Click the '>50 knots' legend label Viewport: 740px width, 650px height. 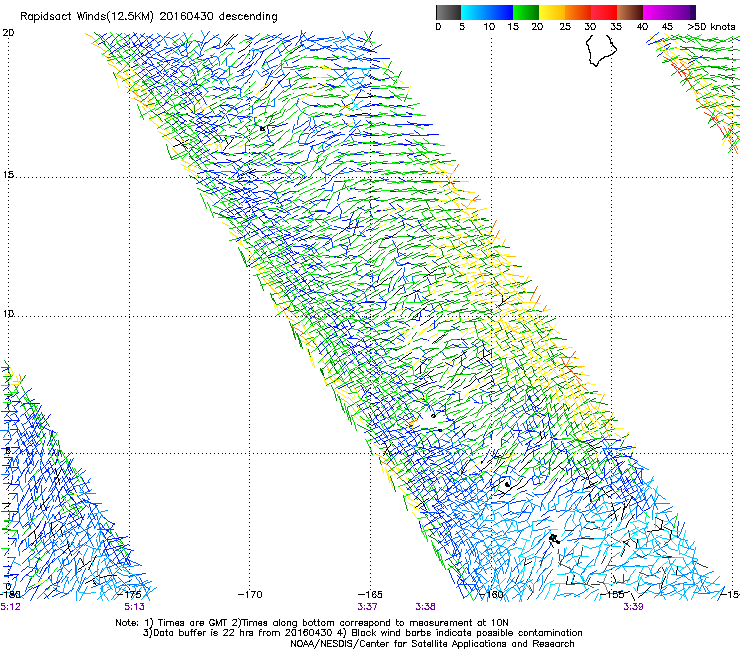[x=711, y=27]
